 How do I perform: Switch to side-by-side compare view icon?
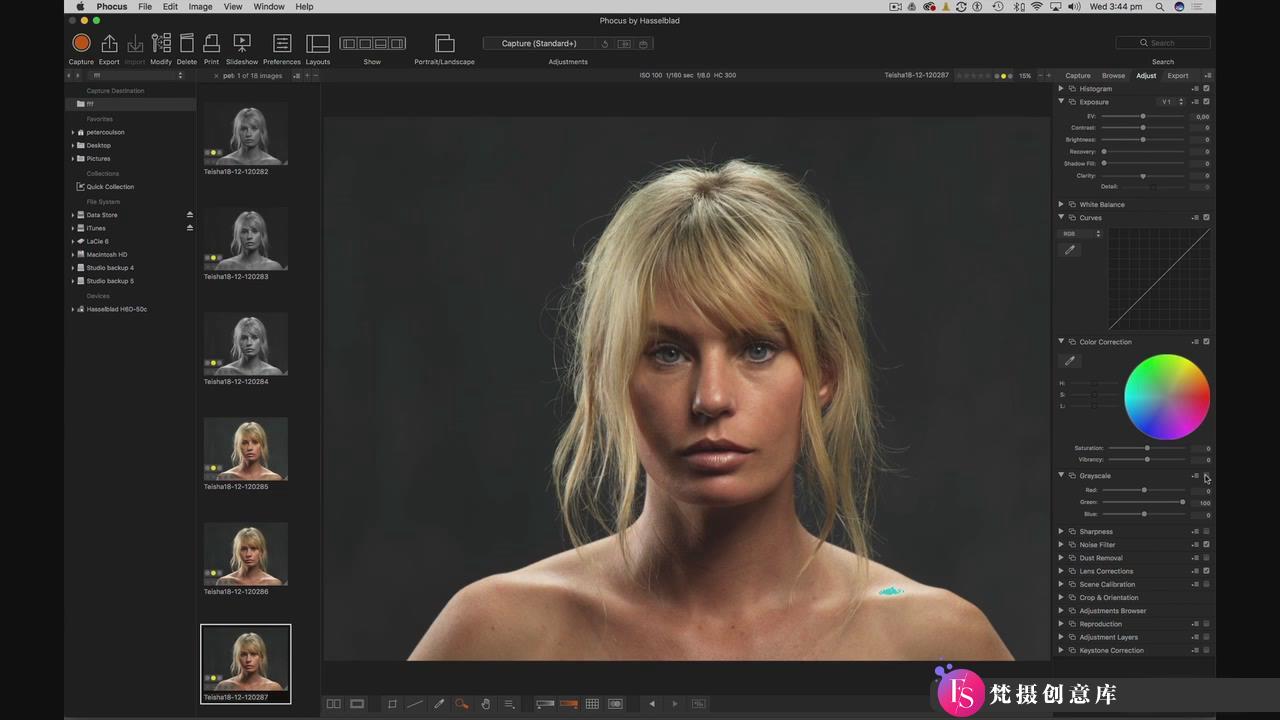[334, 704]
